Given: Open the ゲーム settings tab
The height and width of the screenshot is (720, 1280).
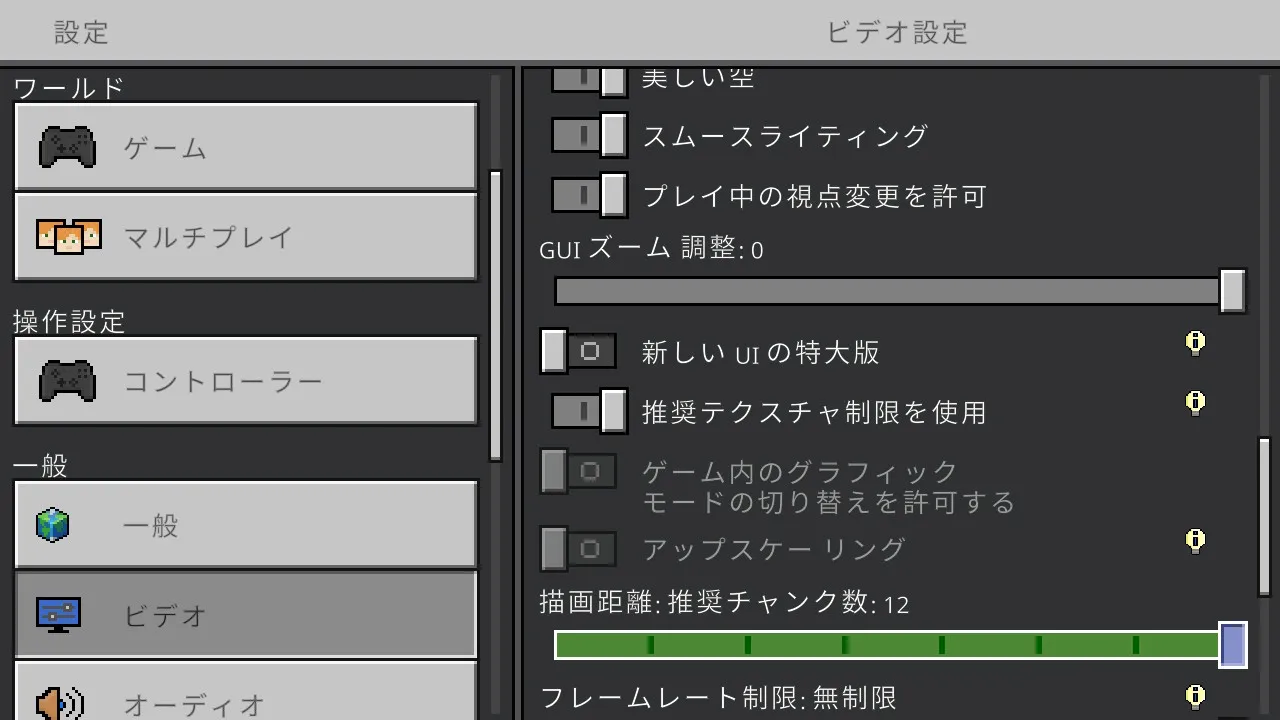Looking at the screenshot, I should tap(245, 148).
